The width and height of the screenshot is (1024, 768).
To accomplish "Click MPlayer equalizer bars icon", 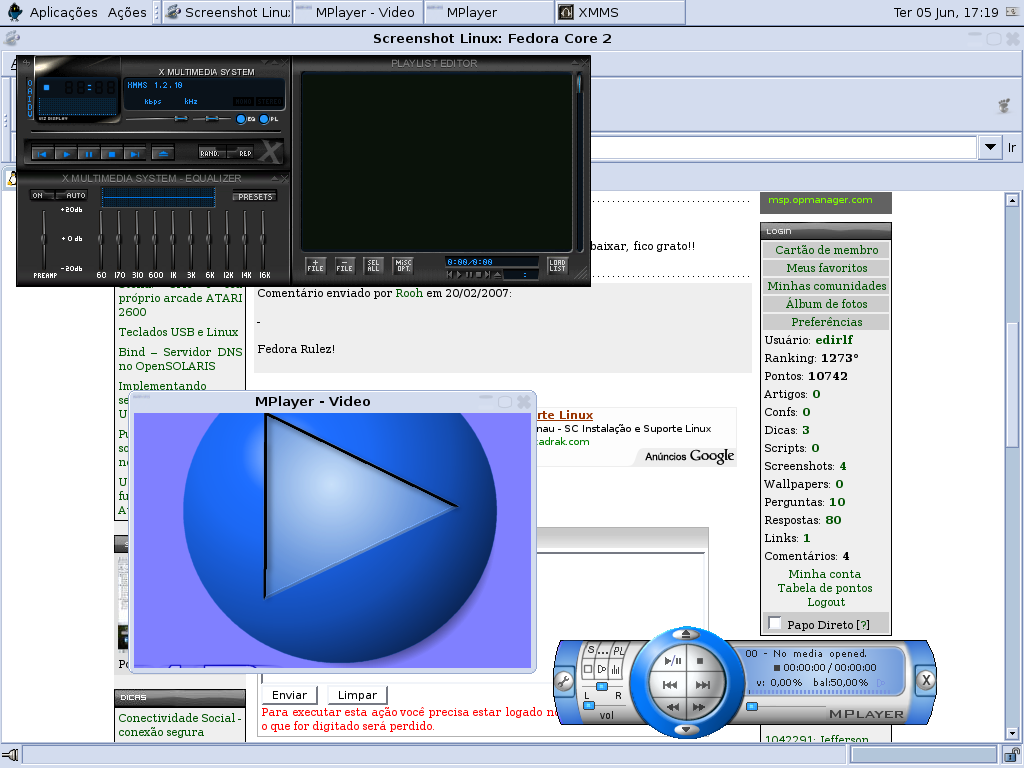I will [616, 669].
